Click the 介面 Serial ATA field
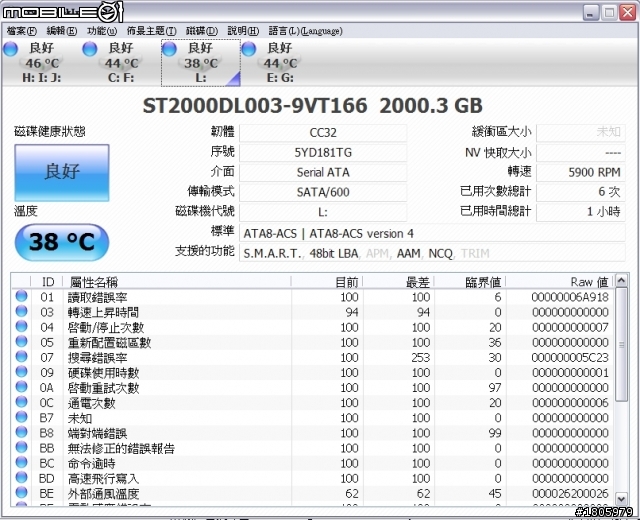The width and height of the screenshot is (640, 520). [323, 173]
